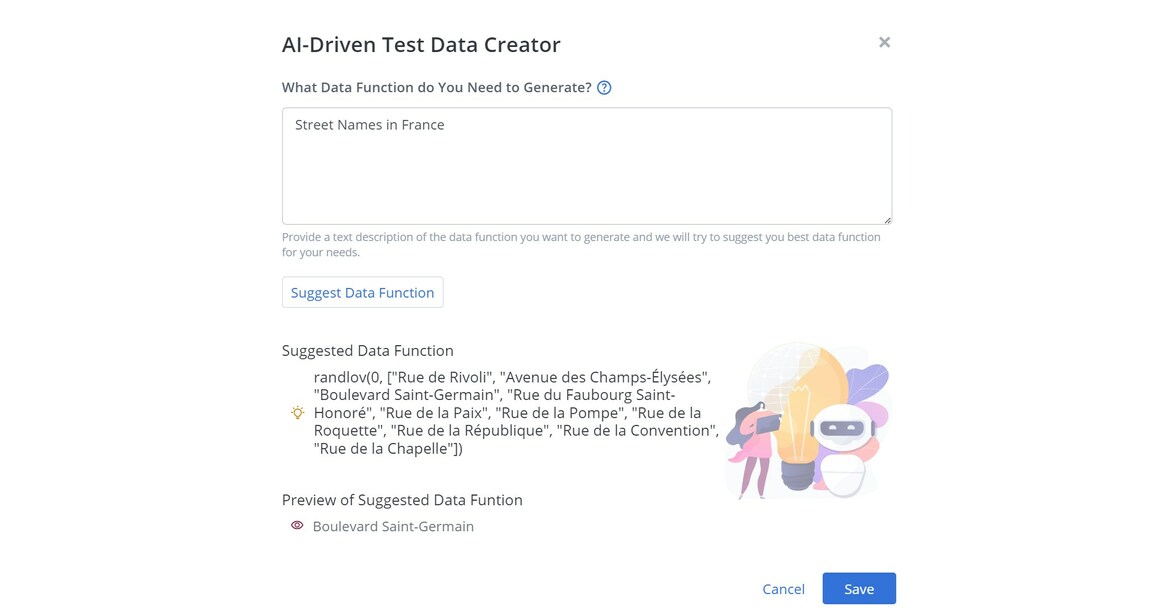Click the Preview of Suggested Data Funtion label
This screenshot has height=615, width=1175.
pos(402,500)
